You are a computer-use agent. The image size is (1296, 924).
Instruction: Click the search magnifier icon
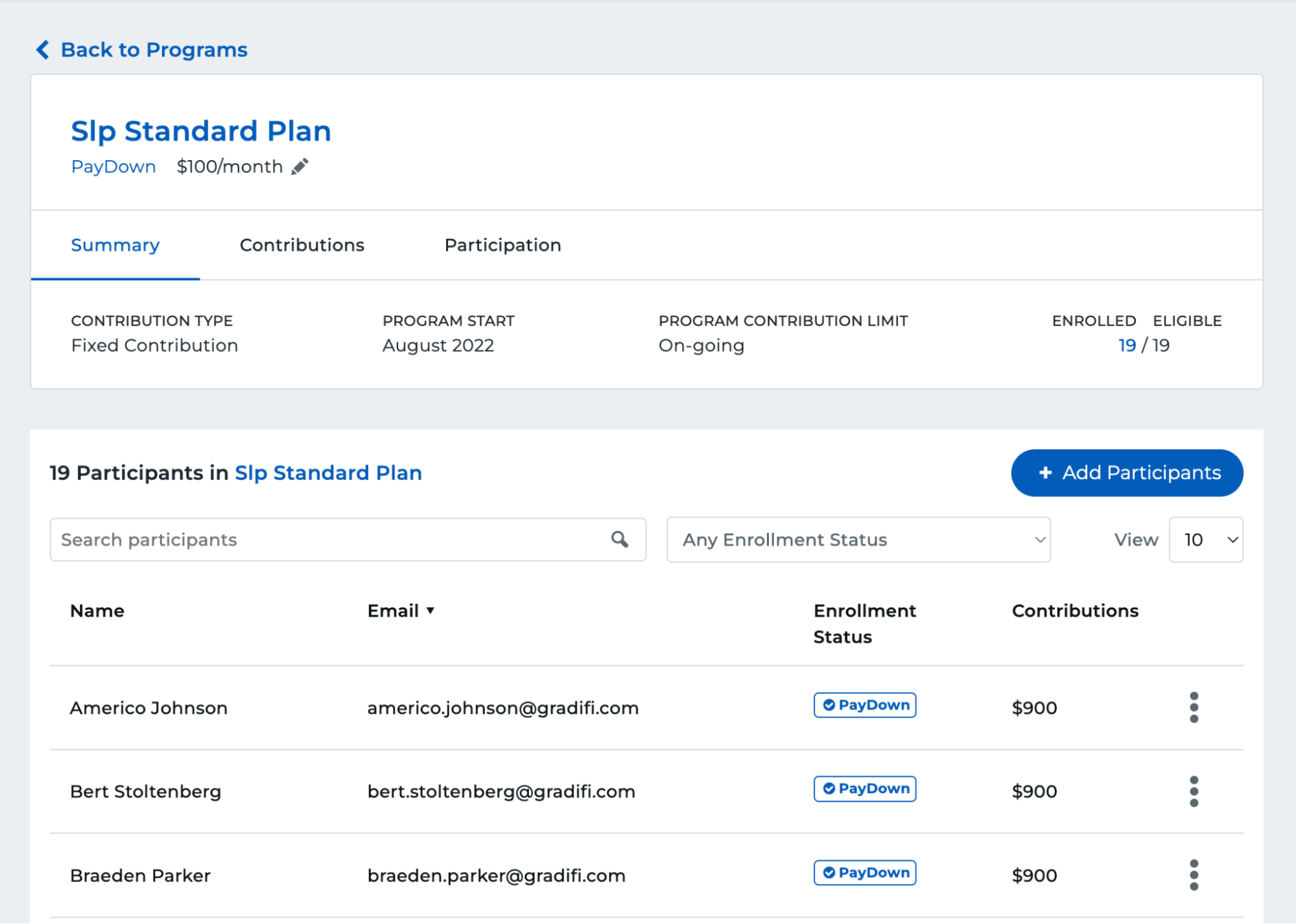(x=620, y=539)
